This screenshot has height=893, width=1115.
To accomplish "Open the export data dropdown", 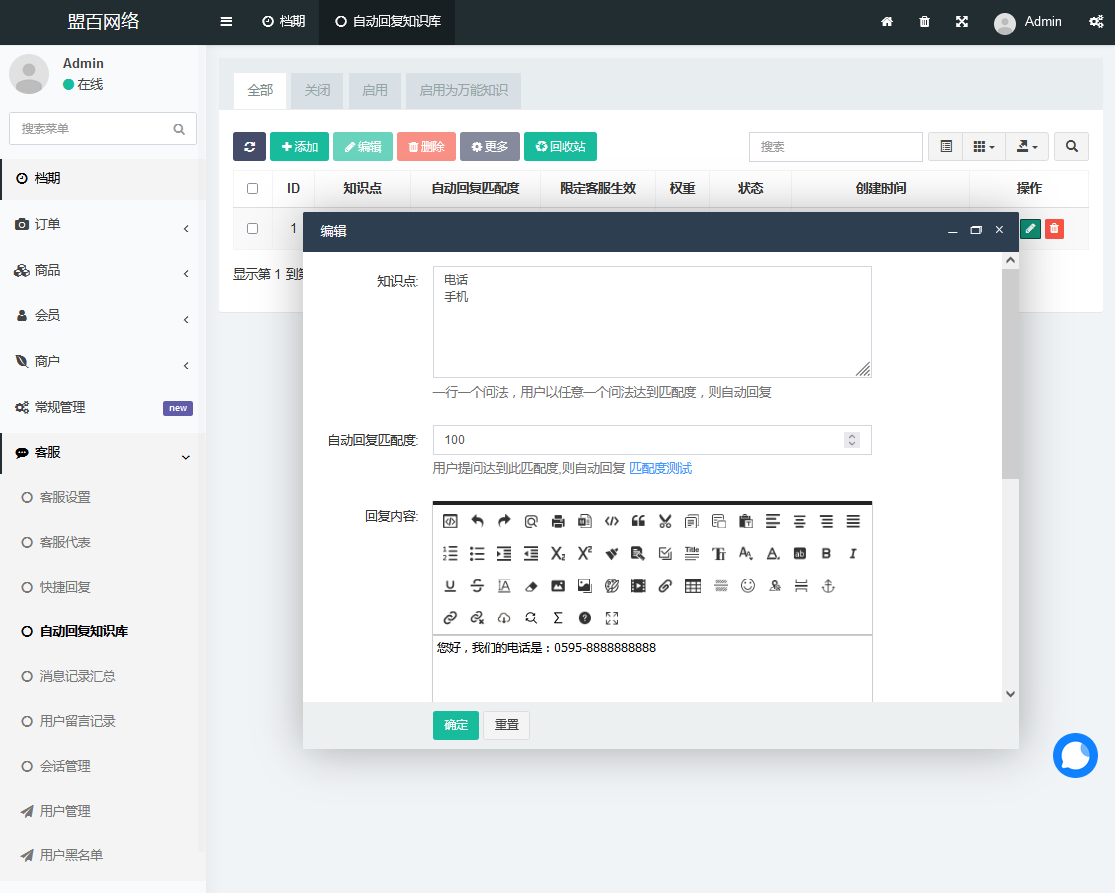I will pyautogui.click(x=1027, y=147).
